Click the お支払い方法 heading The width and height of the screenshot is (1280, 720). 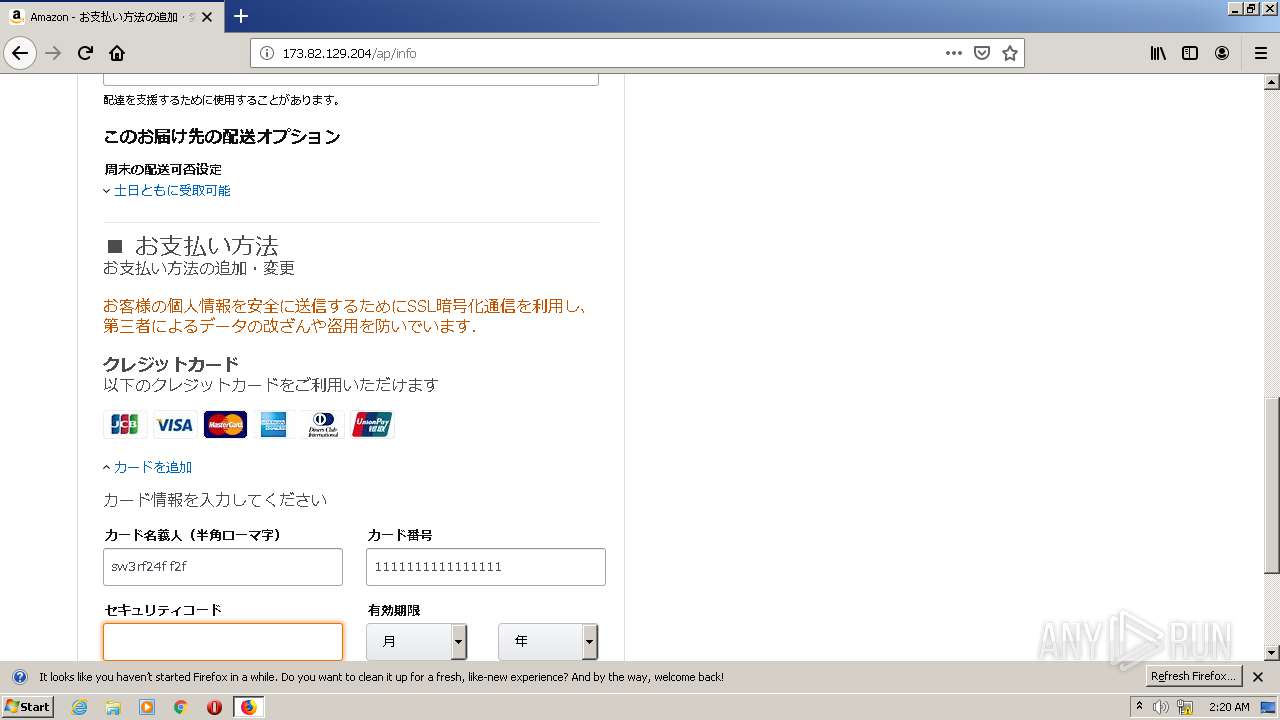tap(206, 246)
